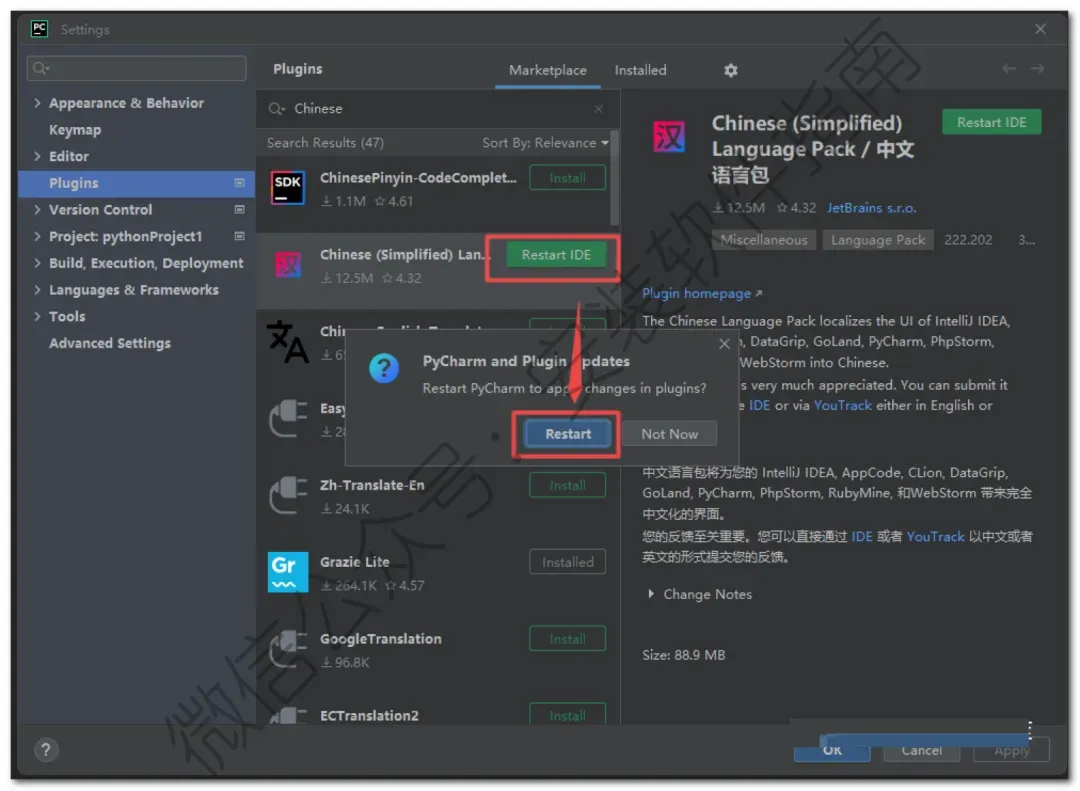Open the Sort By Relevance dropdown
Screen dimensions: 1080x791
coord(545,143)
